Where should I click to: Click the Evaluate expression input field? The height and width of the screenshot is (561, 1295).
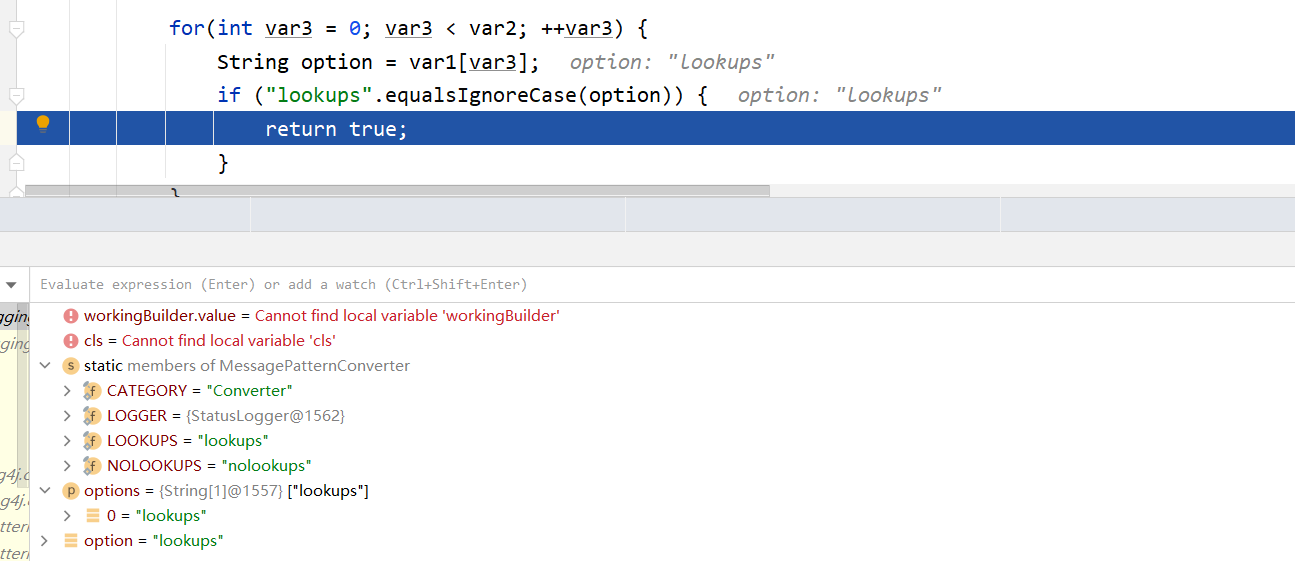point(662,285)
